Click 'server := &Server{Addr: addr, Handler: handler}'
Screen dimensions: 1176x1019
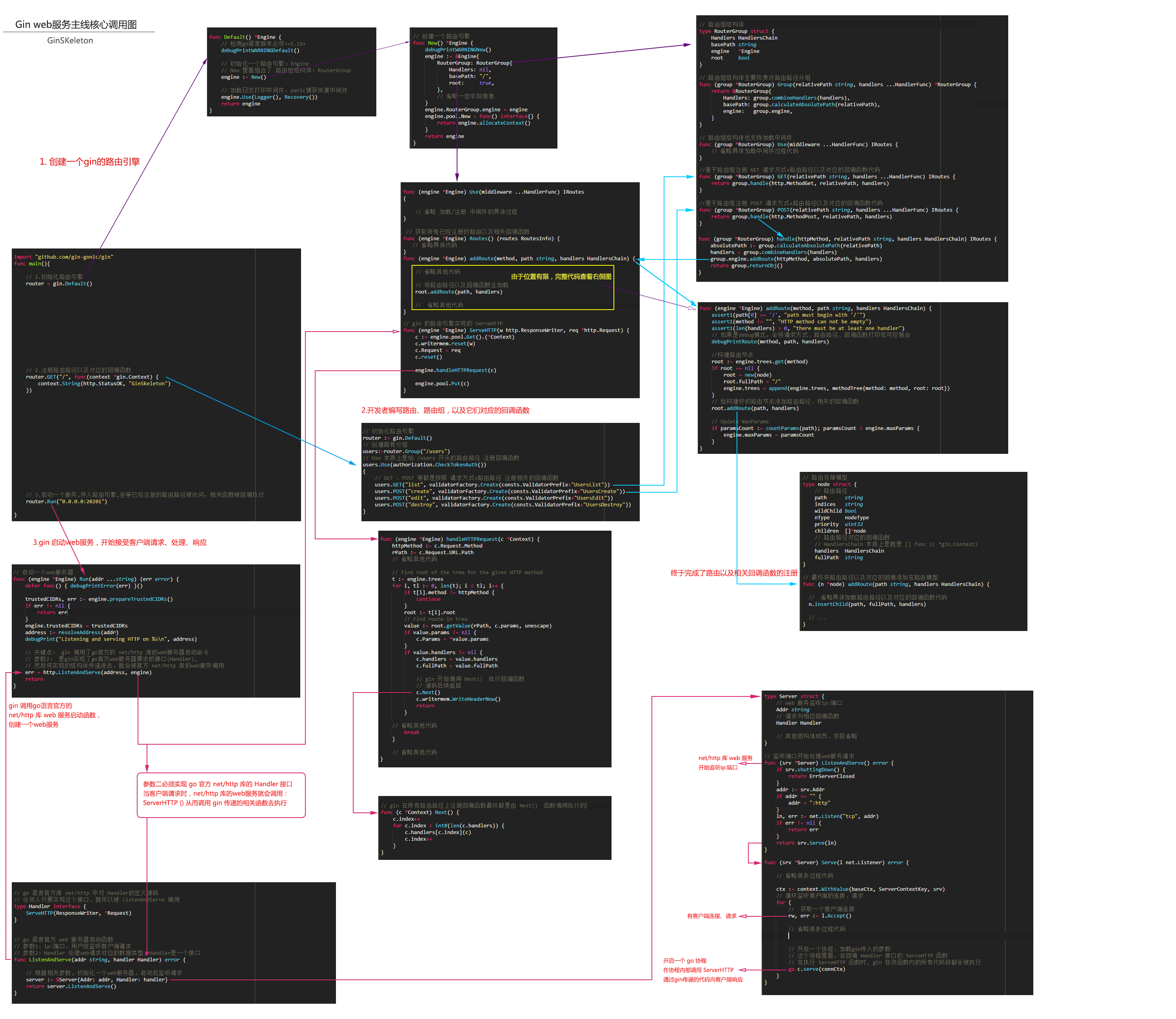[x=97, y=979]
